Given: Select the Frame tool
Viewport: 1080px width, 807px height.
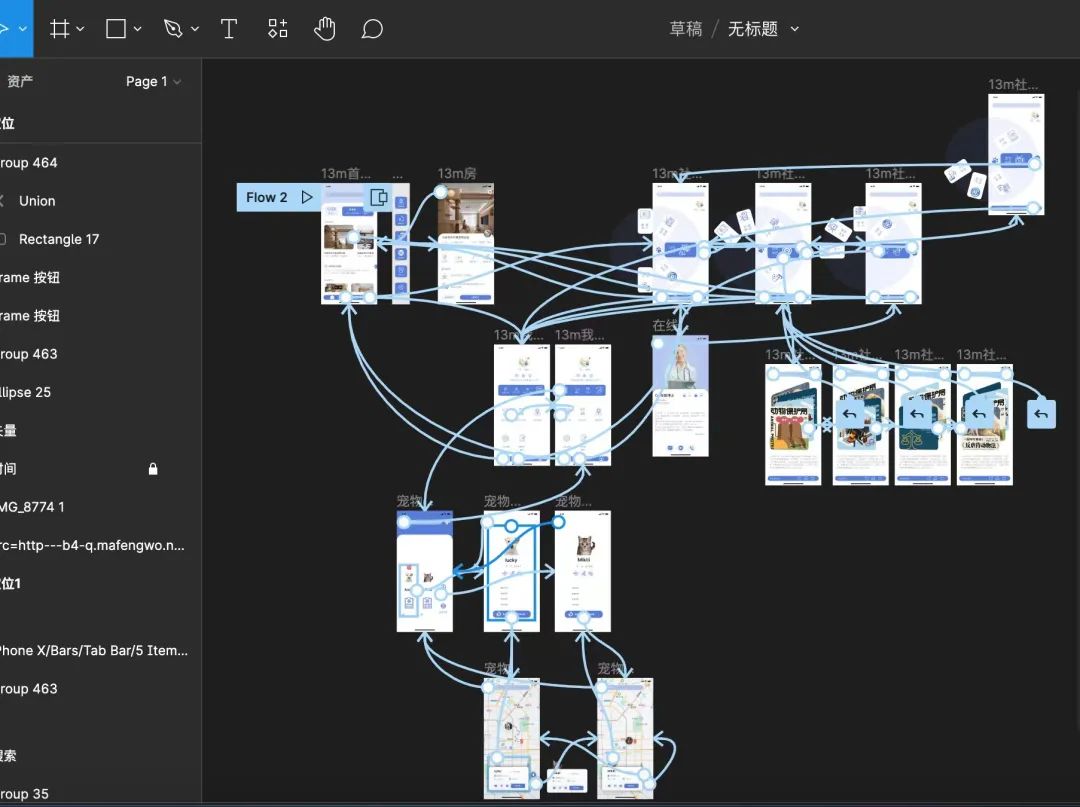Looking at the screenshot, I should coord(60,29).
